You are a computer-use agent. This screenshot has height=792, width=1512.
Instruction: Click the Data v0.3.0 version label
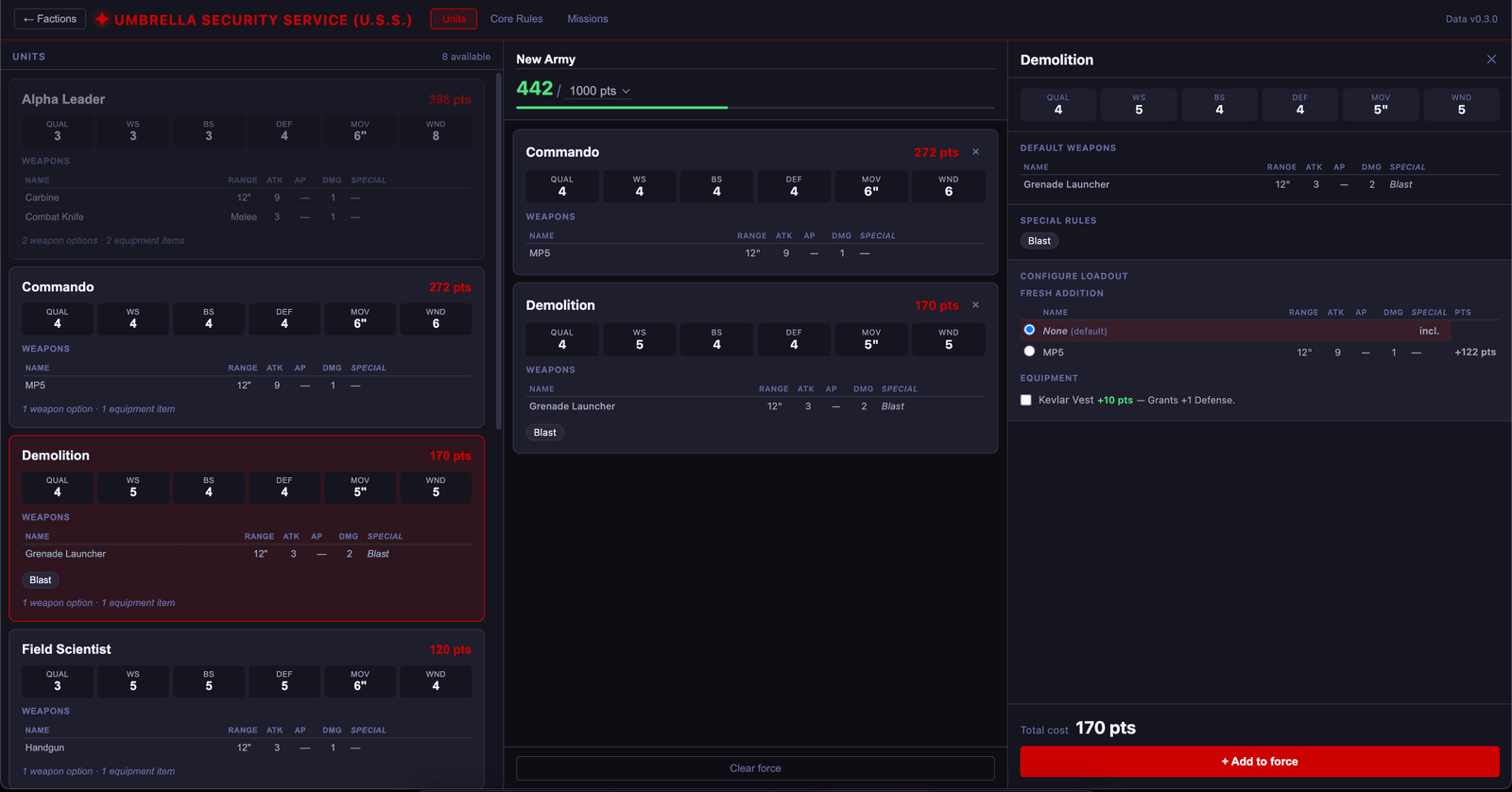click(1471, 19)
